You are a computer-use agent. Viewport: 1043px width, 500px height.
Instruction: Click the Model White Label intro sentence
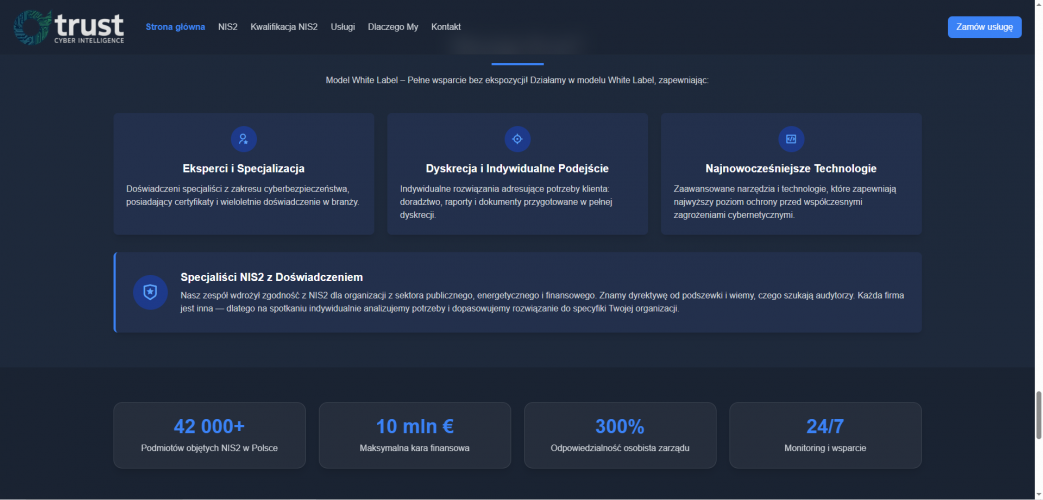[518, 80]
